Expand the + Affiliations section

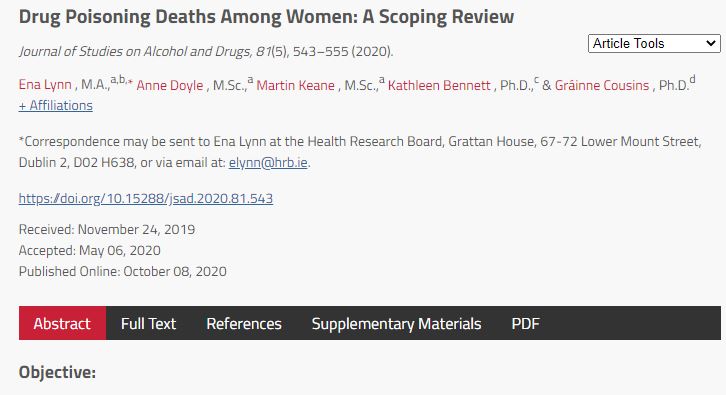tap(56, 106)
